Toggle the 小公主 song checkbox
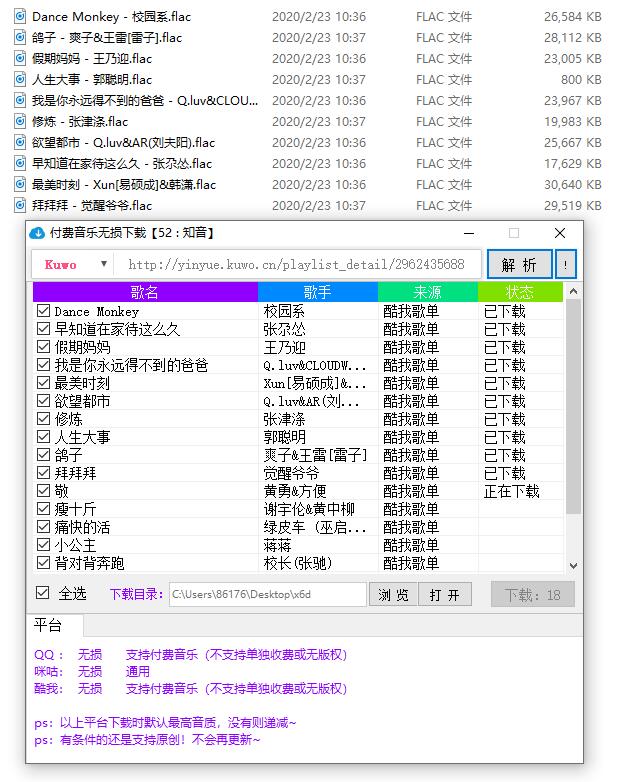The height and width of the screenshot is (782, 627). [43, 545]
